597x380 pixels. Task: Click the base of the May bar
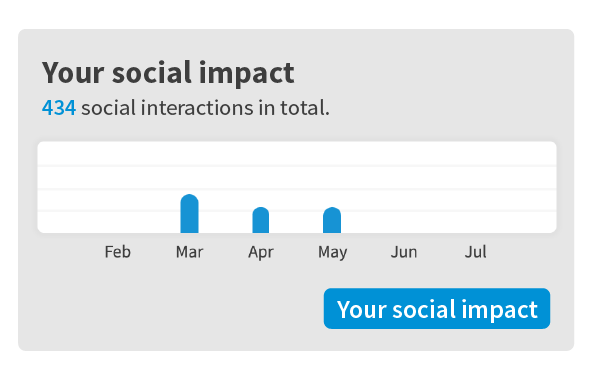[x=332, y=230]
